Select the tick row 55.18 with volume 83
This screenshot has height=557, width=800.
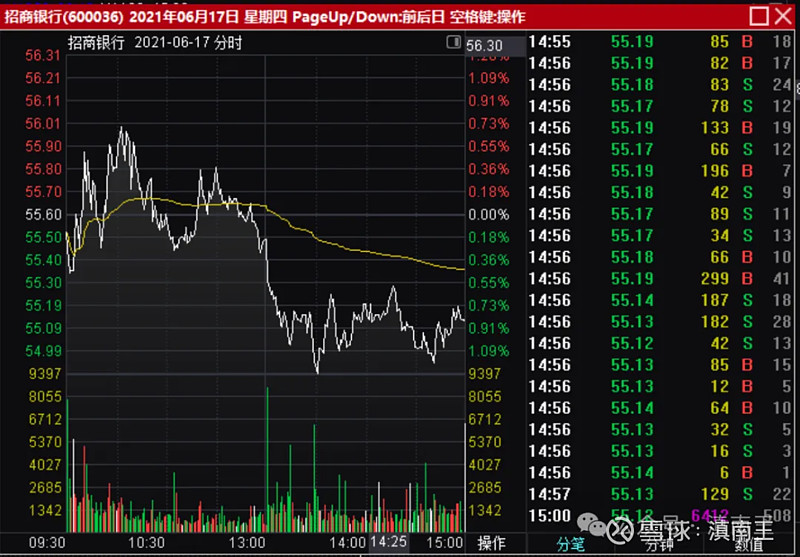coord(660,84)
